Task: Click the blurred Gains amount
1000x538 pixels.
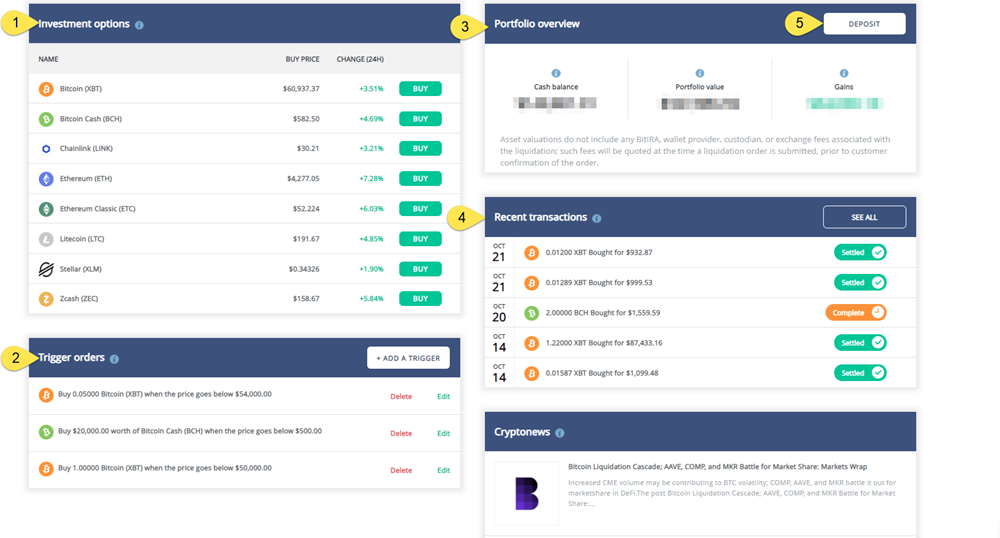Action: (844, 103)
